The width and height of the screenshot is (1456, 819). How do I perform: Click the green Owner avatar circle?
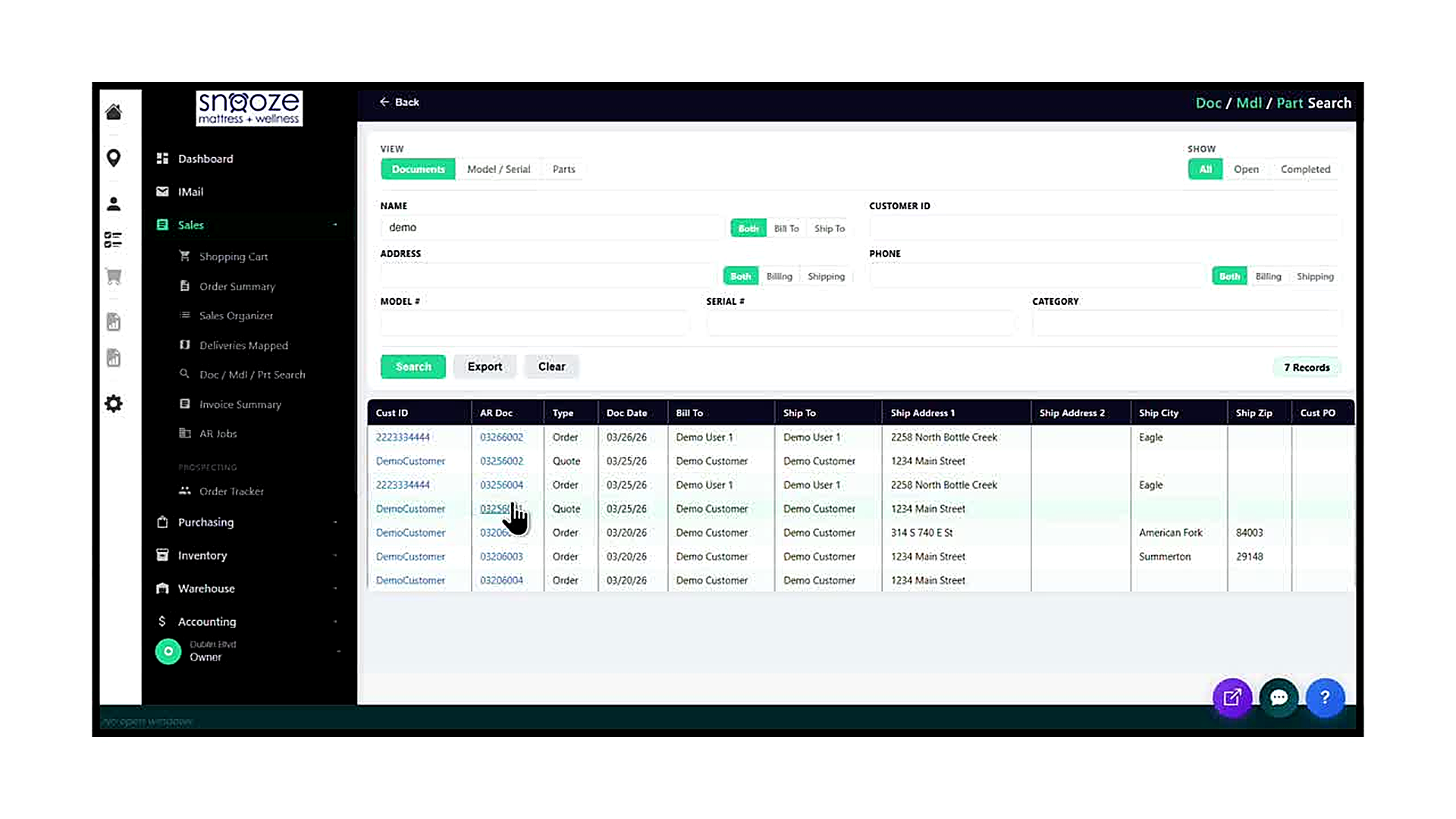point(168,651)
